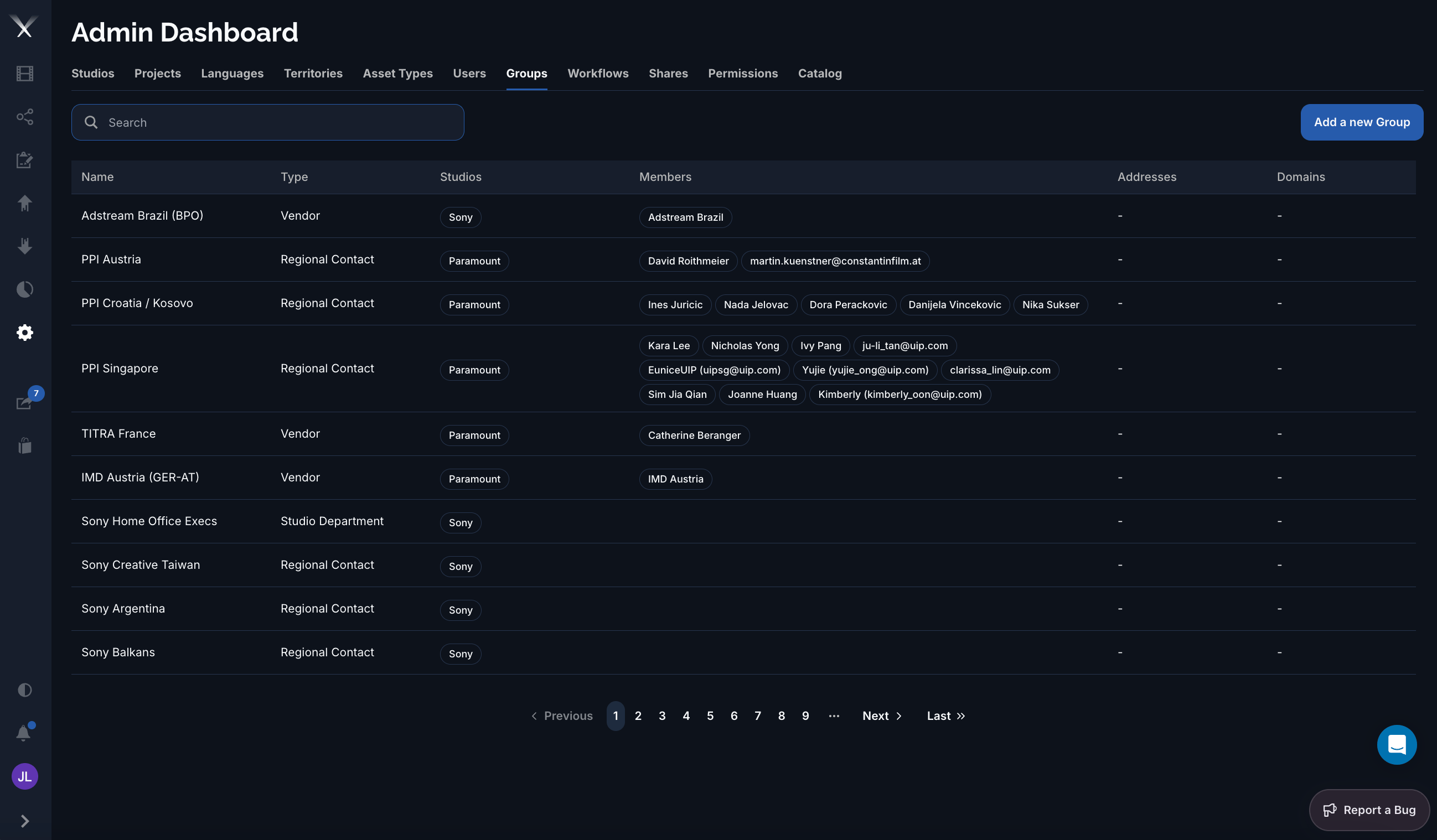
Task: Click Sony chip in Sony Balkans row
Action: tap(460, 654)
